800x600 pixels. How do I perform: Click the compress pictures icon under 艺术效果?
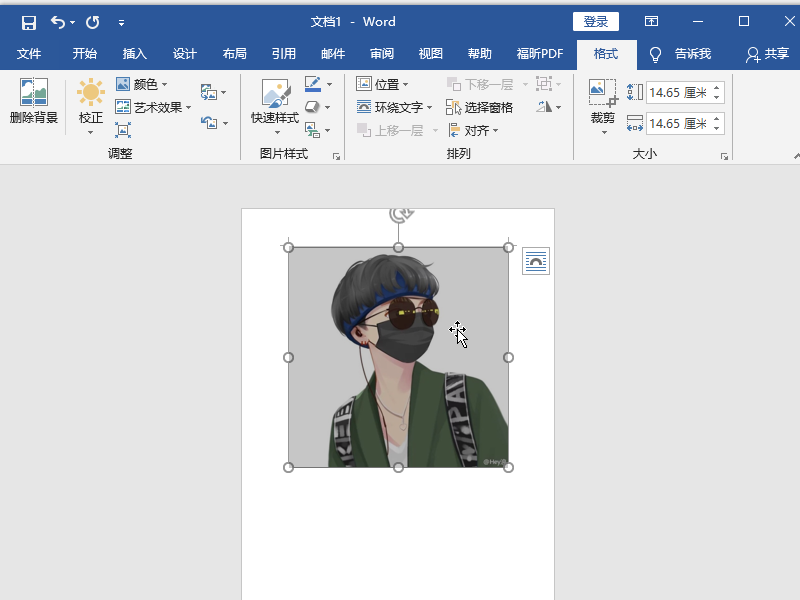pos(123,130)
